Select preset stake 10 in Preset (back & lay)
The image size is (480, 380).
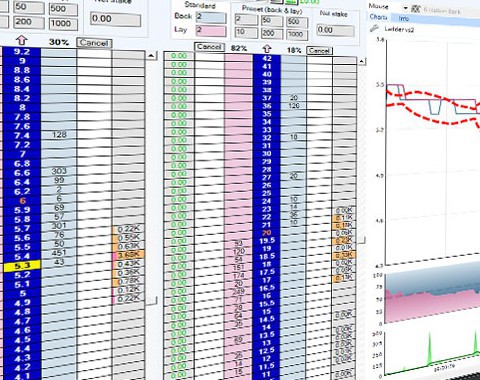pyautogui.click(x=246, y=33)
